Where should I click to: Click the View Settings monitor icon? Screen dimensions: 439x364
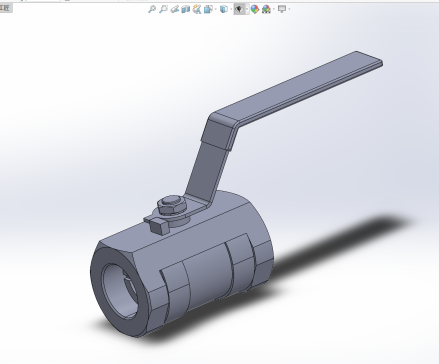282,9
